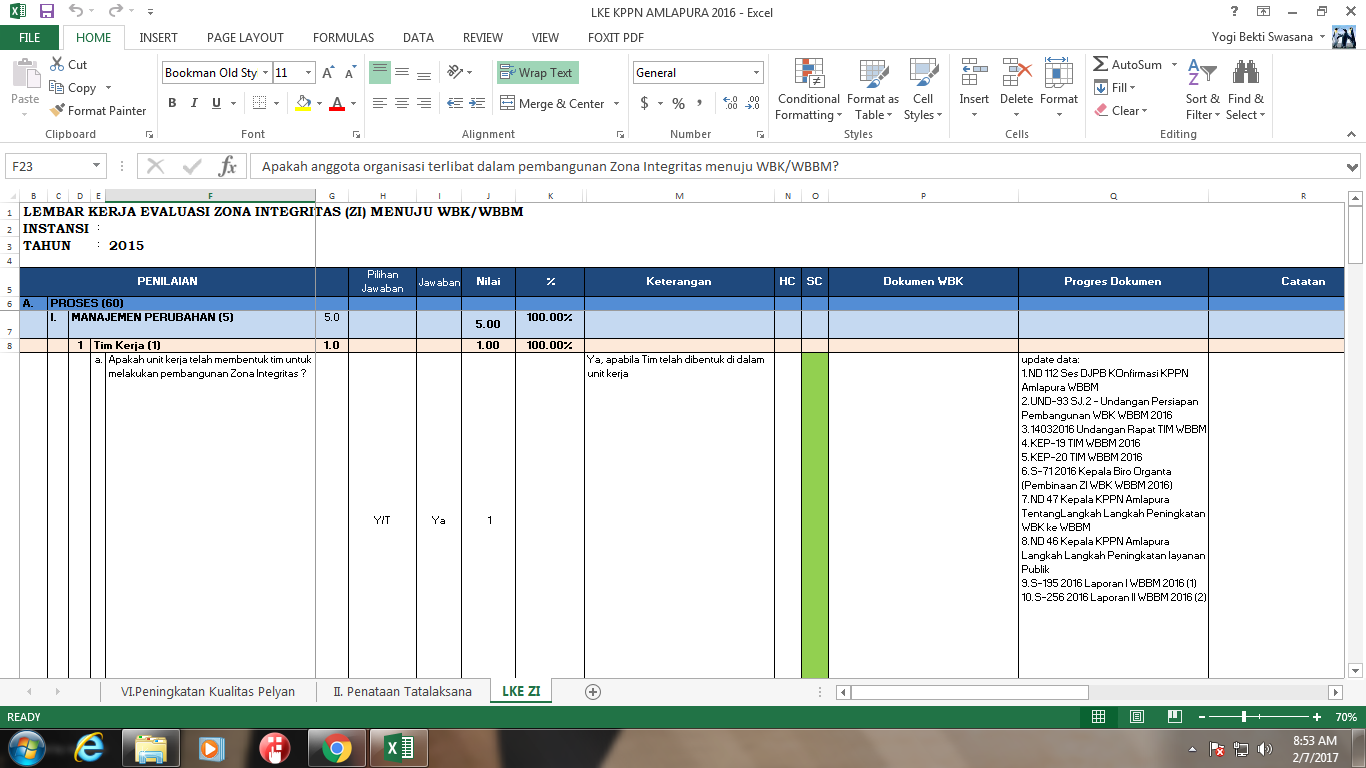Apply the yellow Fill Color bucket
This screenshot has width=1366, height=768.
tap(303, 103)
